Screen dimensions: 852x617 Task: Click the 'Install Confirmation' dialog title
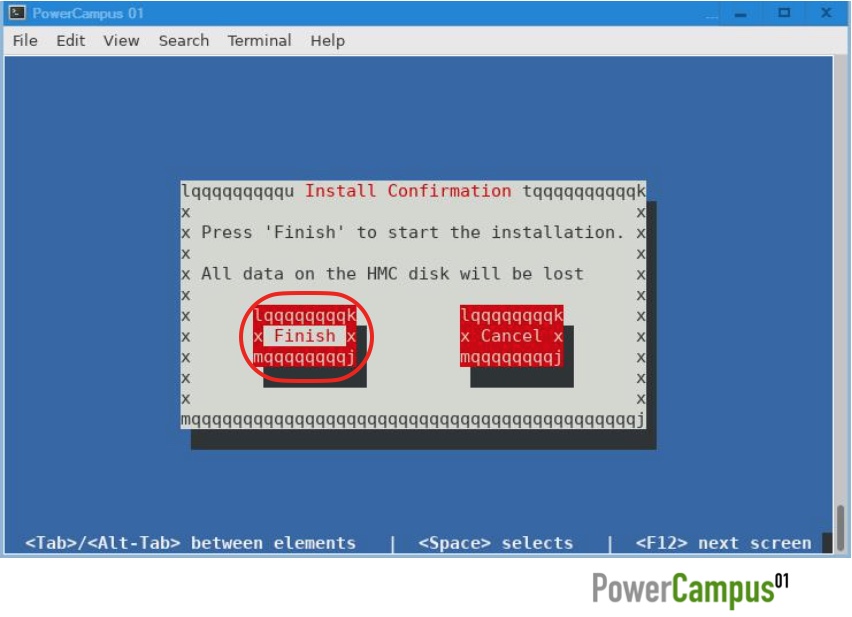[408, 191]
